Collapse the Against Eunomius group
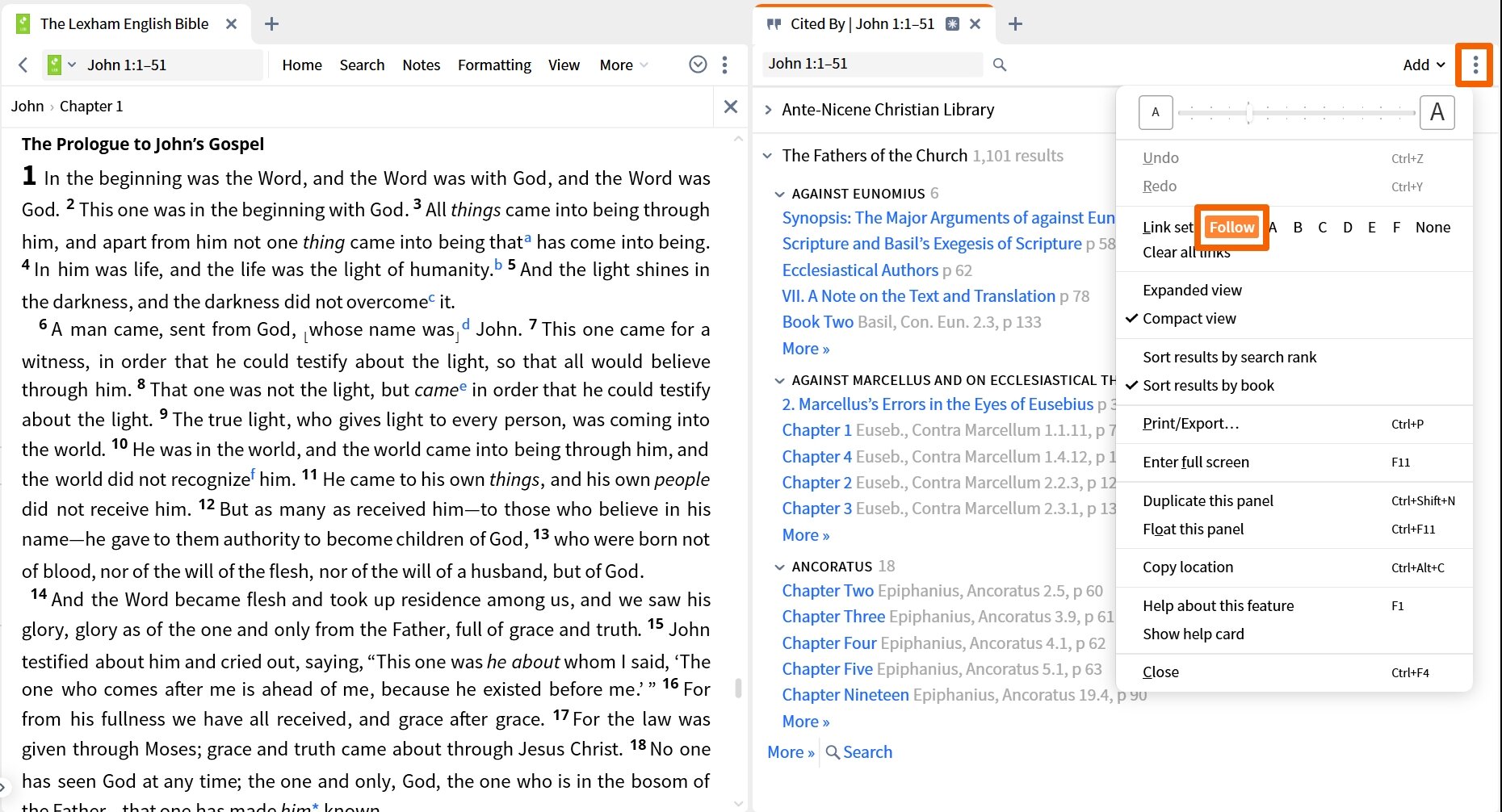This screenshot has height=812, width=1502. [779, 194]
